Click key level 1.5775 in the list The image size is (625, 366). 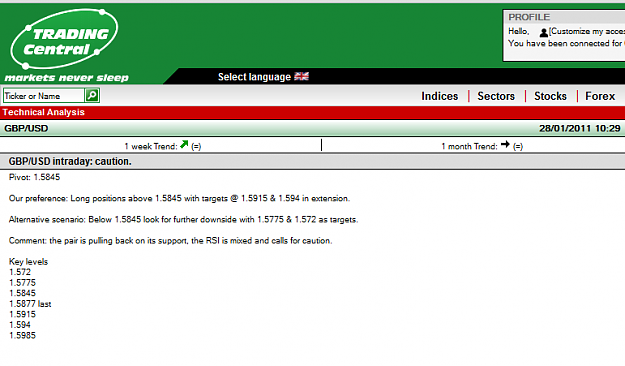[x=22, y=283]
